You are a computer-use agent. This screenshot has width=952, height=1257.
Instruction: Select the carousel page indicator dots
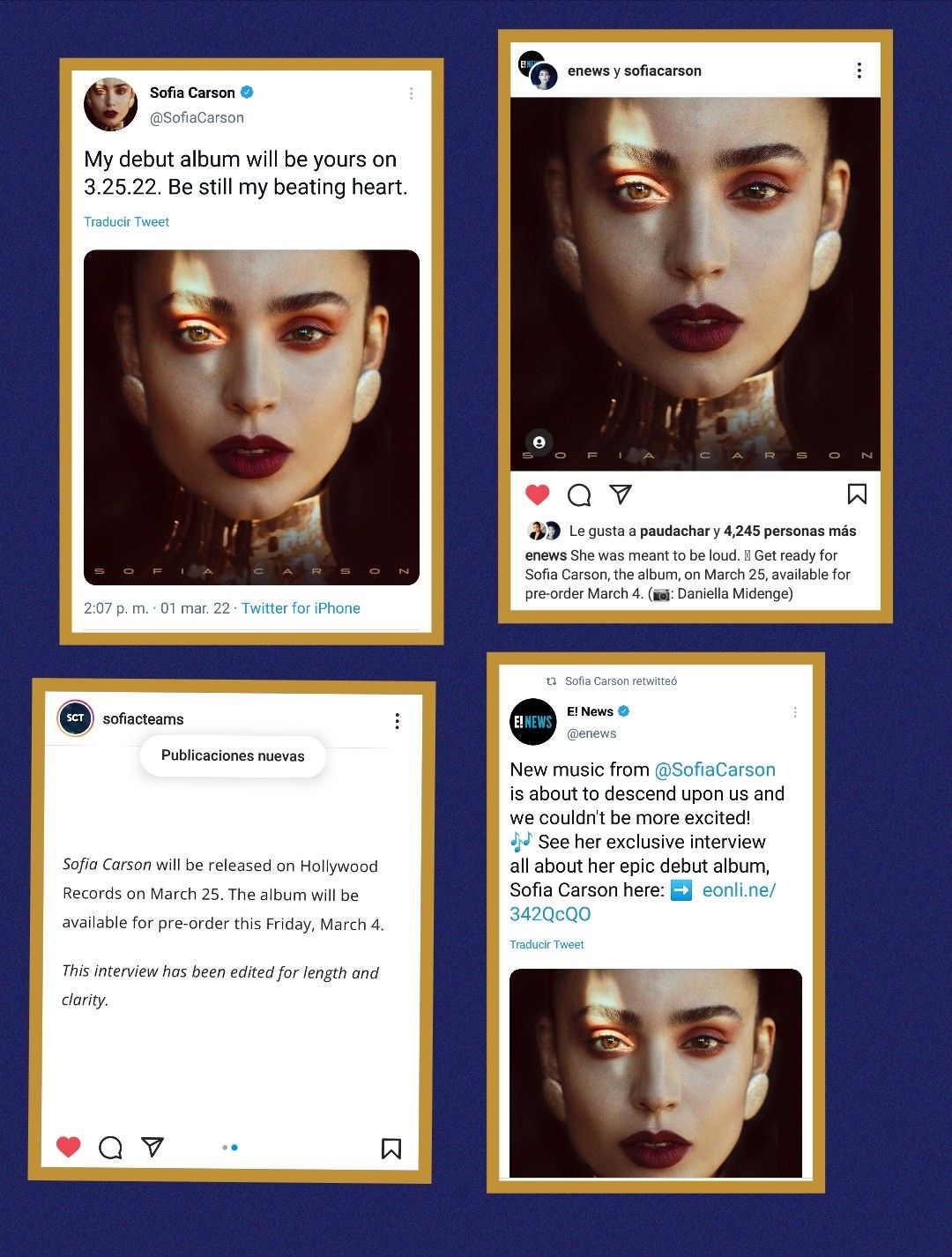pyautogui.click(x=230, y=1147)
